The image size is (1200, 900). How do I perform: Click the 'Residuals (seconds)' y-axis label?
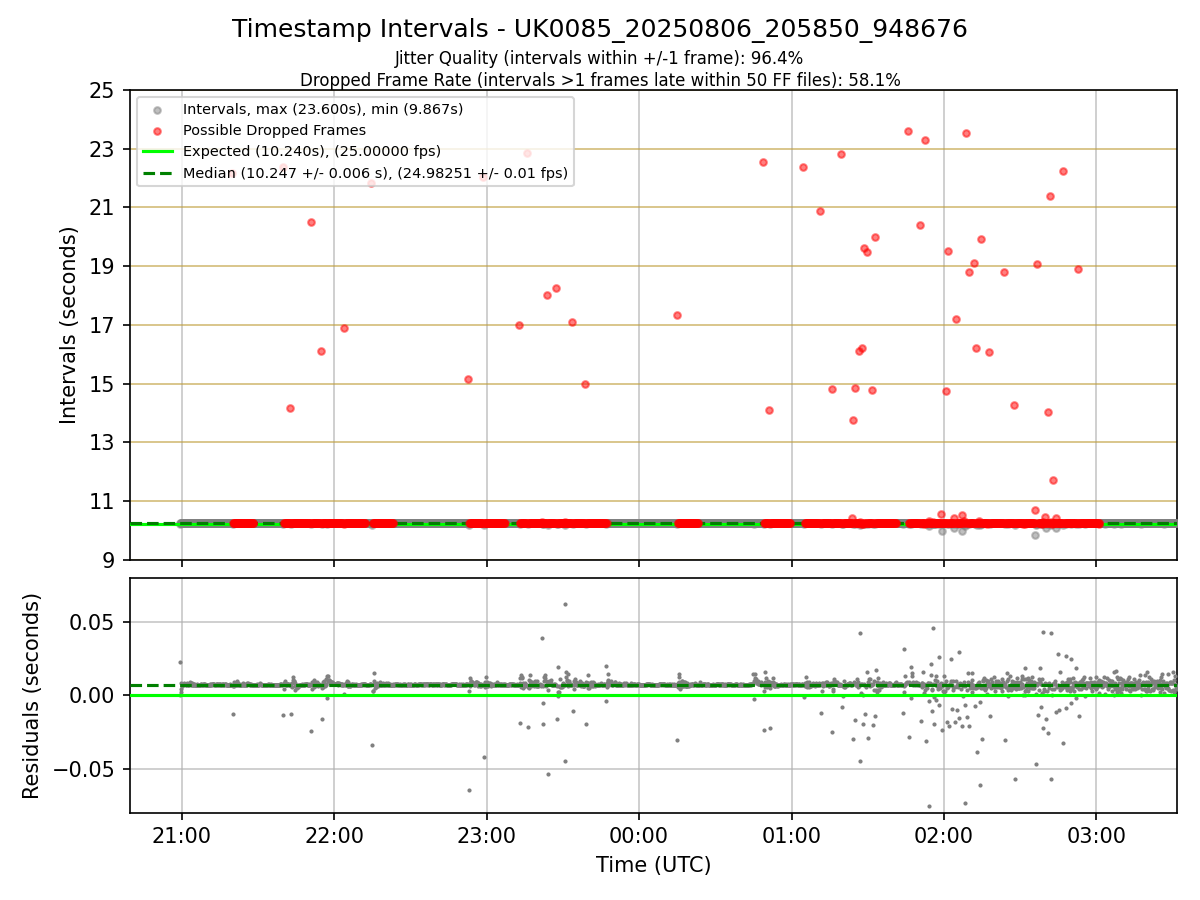click(32, 696)
